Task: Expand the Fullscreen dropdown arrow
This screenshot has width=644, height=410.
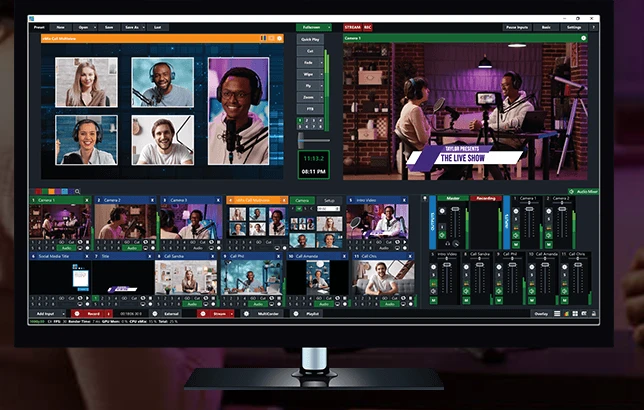Action: coord(329,28)
